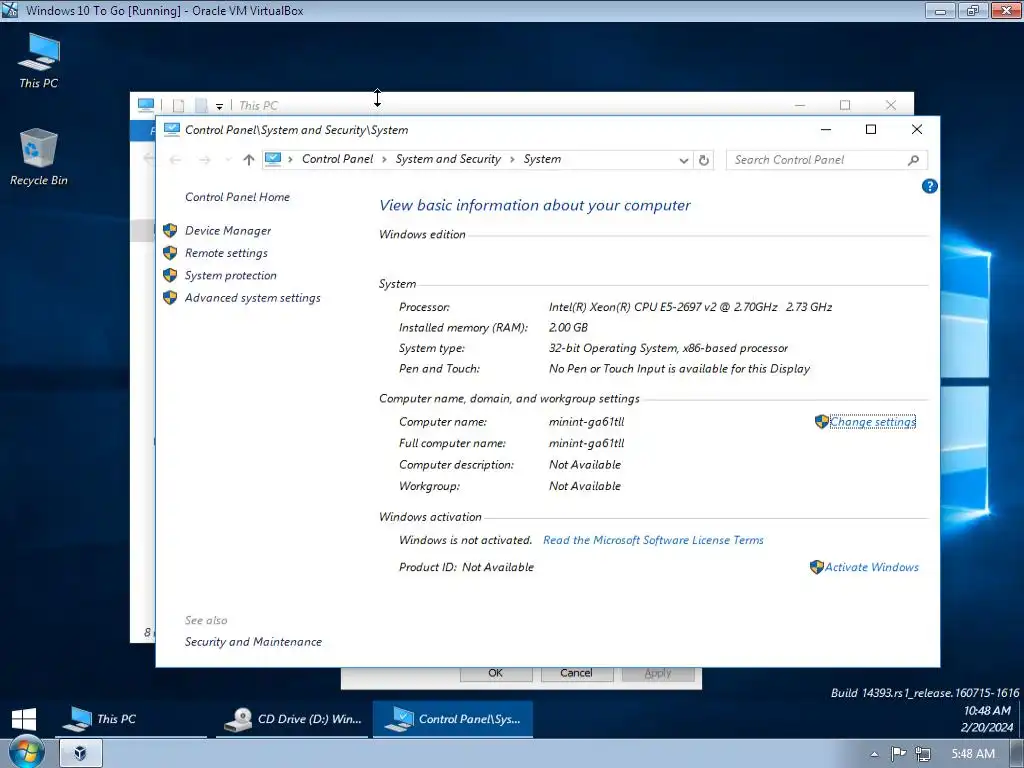Select System in the breadcrumb
Screen dimensions: 1024x768
pos(542,159)
